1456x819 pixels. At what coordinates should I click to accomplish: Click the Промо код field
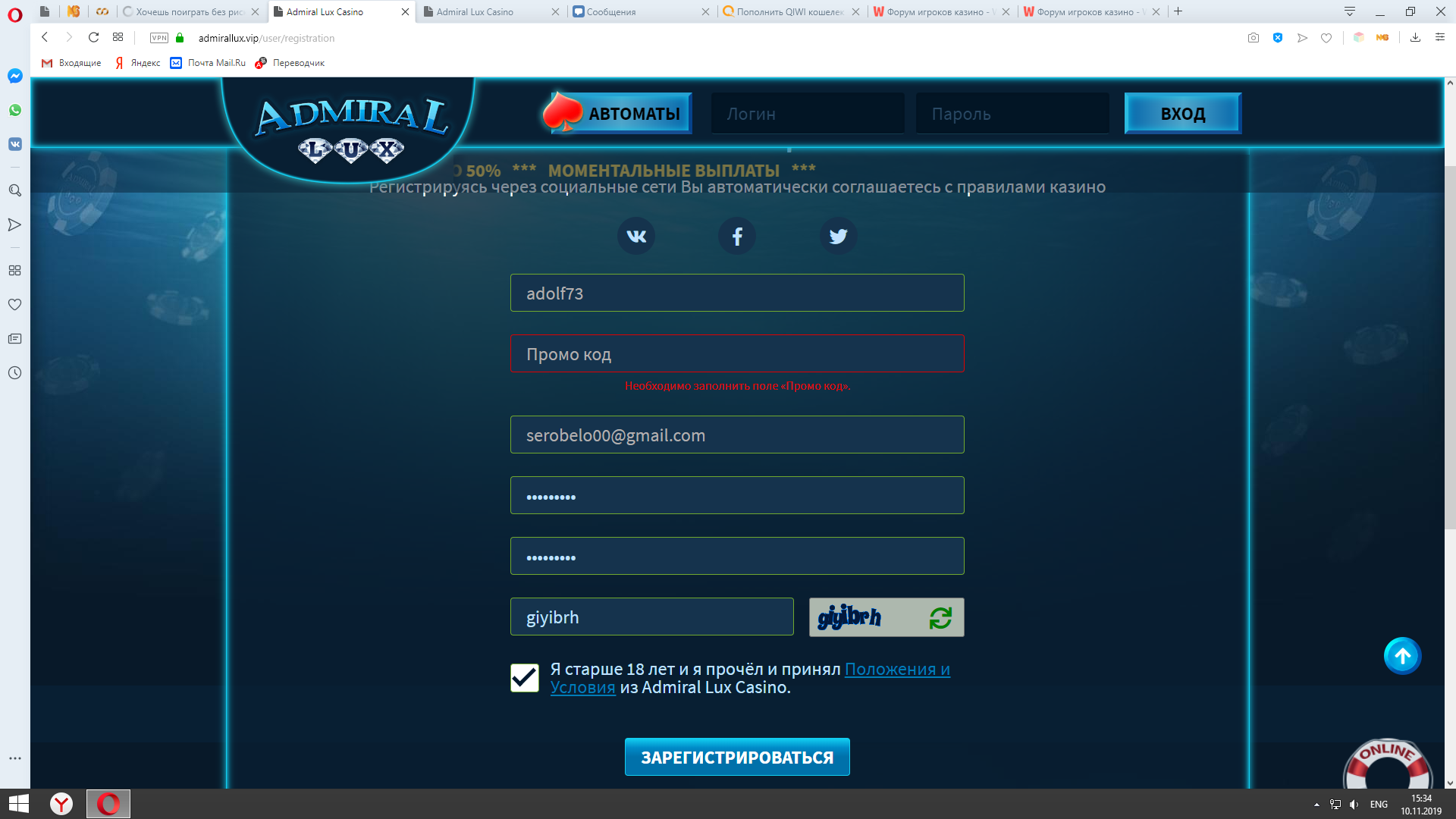(x=737, y=353)
